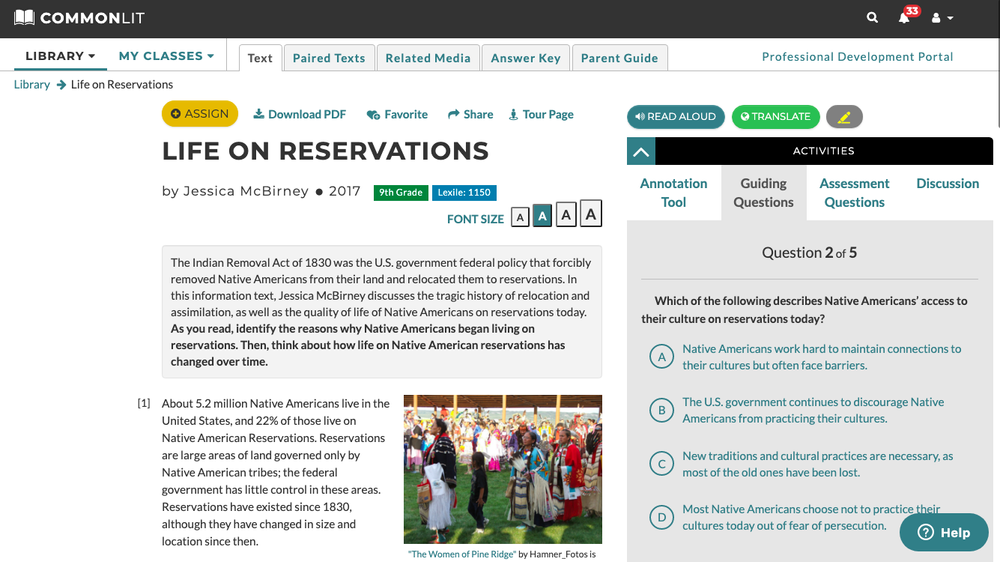
Task: Click the COMMONLIT wordmark text
Action: [92, 18]
